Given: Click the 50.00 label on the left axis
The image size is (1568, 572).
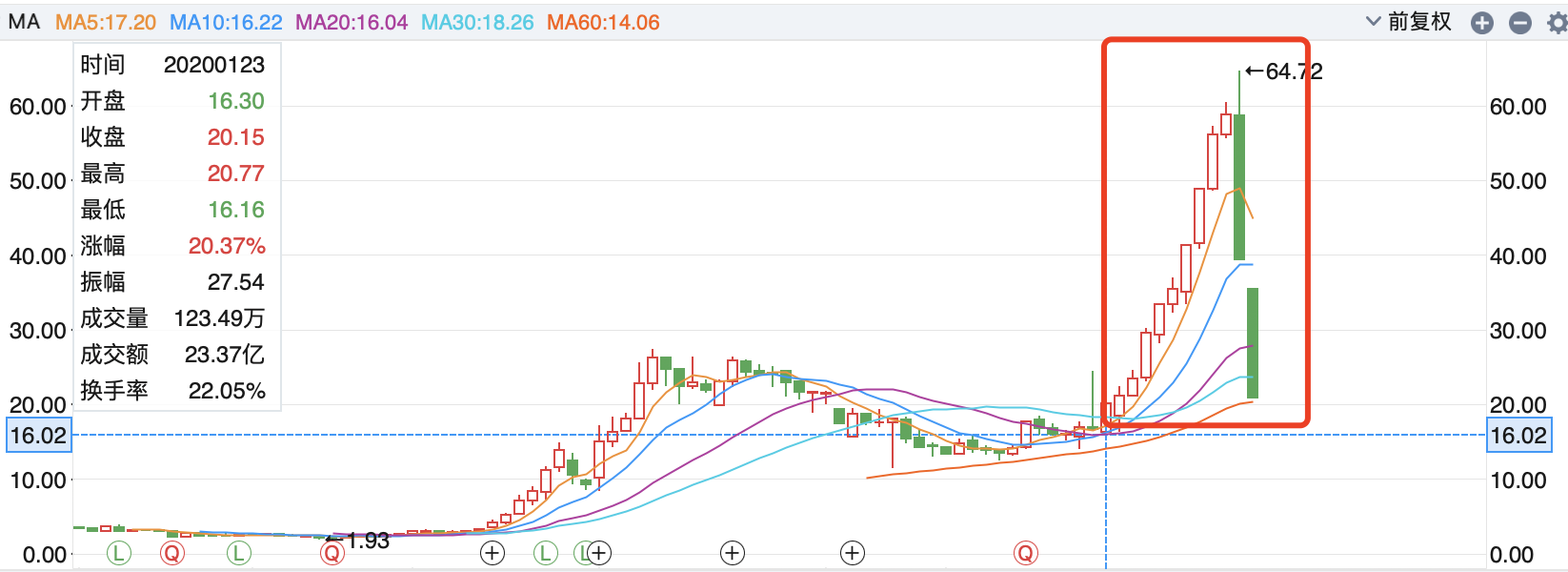Looking at the screenshot, I should coord(38,181).
